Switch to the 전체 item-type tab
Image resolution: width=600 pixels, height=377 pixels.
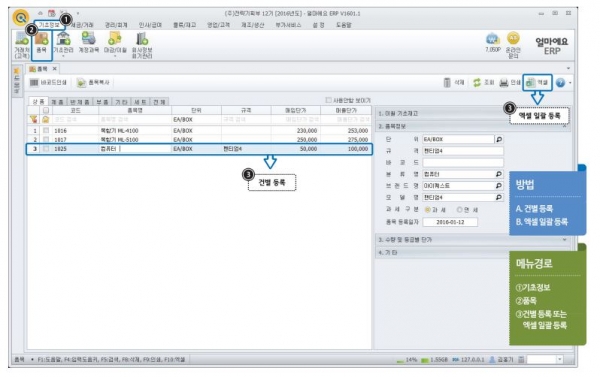159,102
